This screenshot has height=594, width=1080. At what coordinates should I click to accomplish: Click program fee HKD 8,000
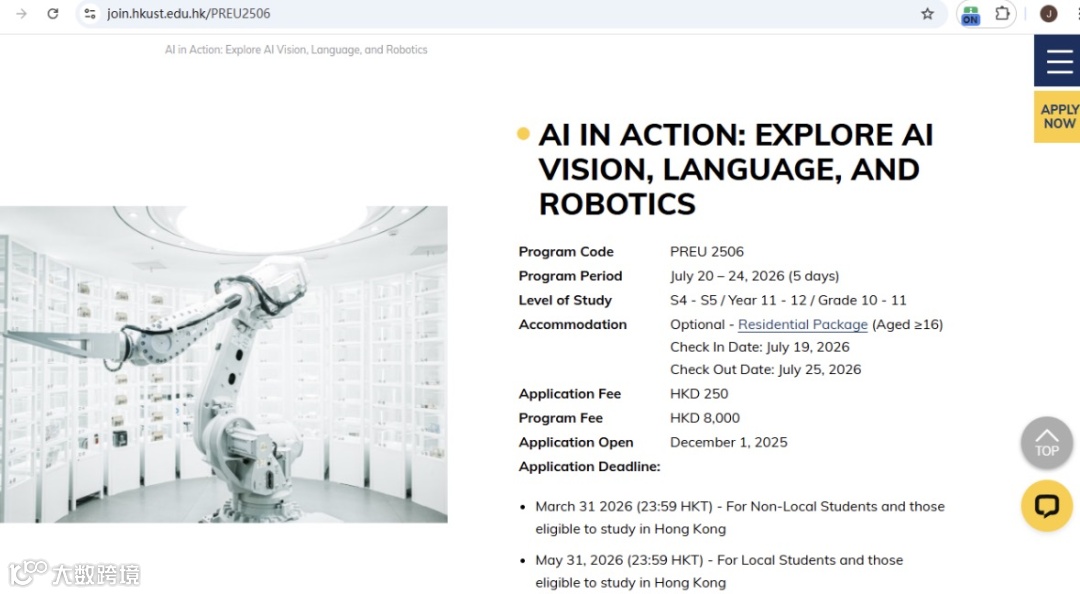705,418
